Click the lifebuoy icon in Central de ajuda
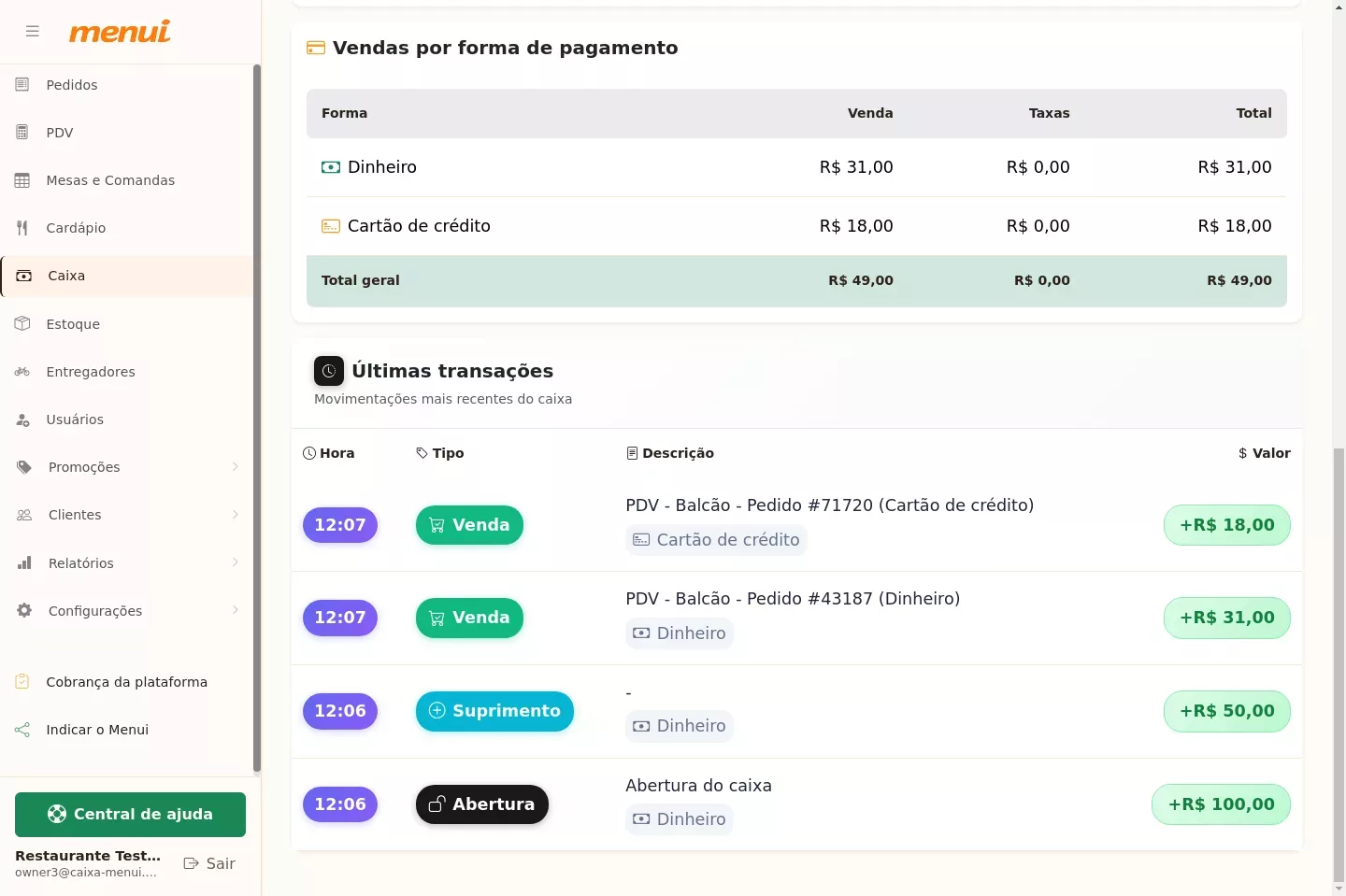The width and height of the screenshot is (1346, 896). click(57, 814)
